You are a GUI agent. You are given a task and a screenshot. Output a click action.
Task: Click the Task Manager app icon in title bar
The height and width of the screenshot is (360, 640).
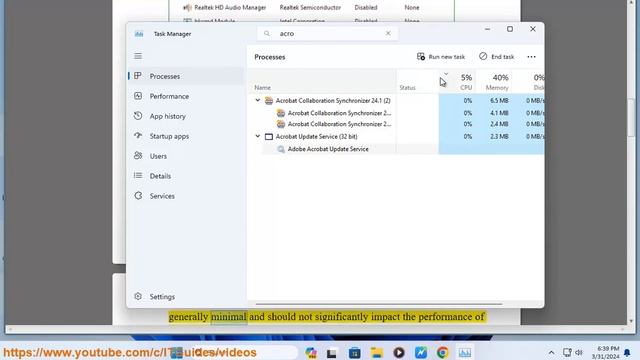pos(139,34)
